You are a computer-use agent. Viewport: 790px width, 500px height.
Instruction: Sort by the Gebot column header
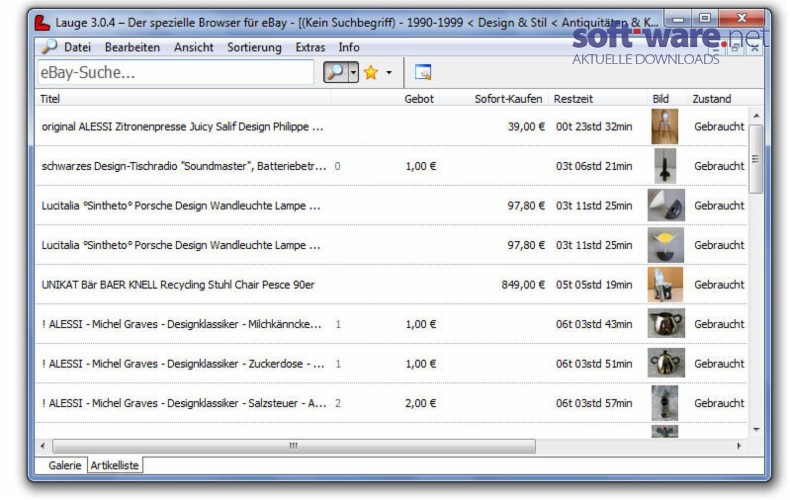[x=419, y=99]
